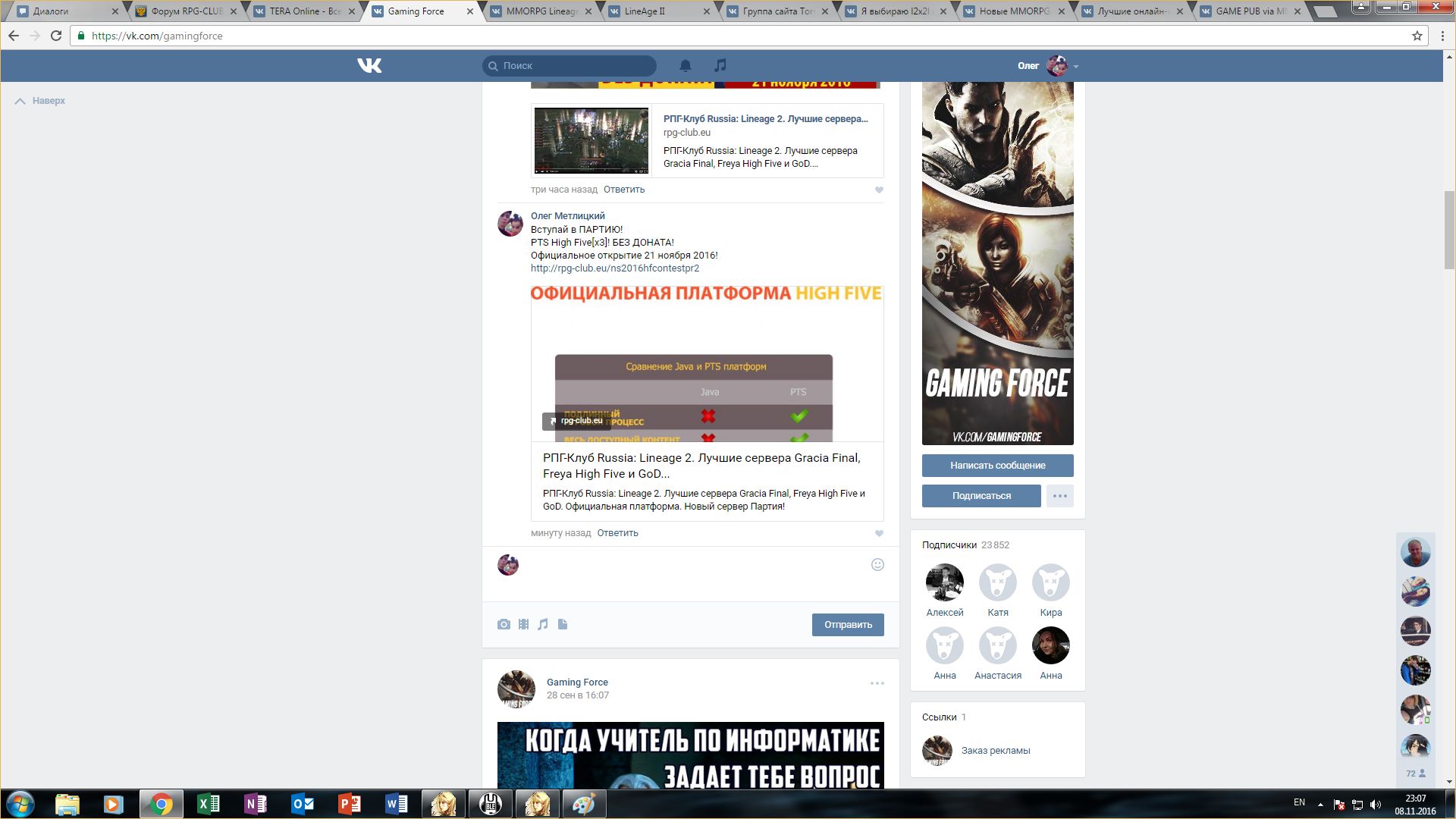This screenshot has width=1456, height=819.
Task: Open the emoji smiley picker
Action: pos(877,565)
